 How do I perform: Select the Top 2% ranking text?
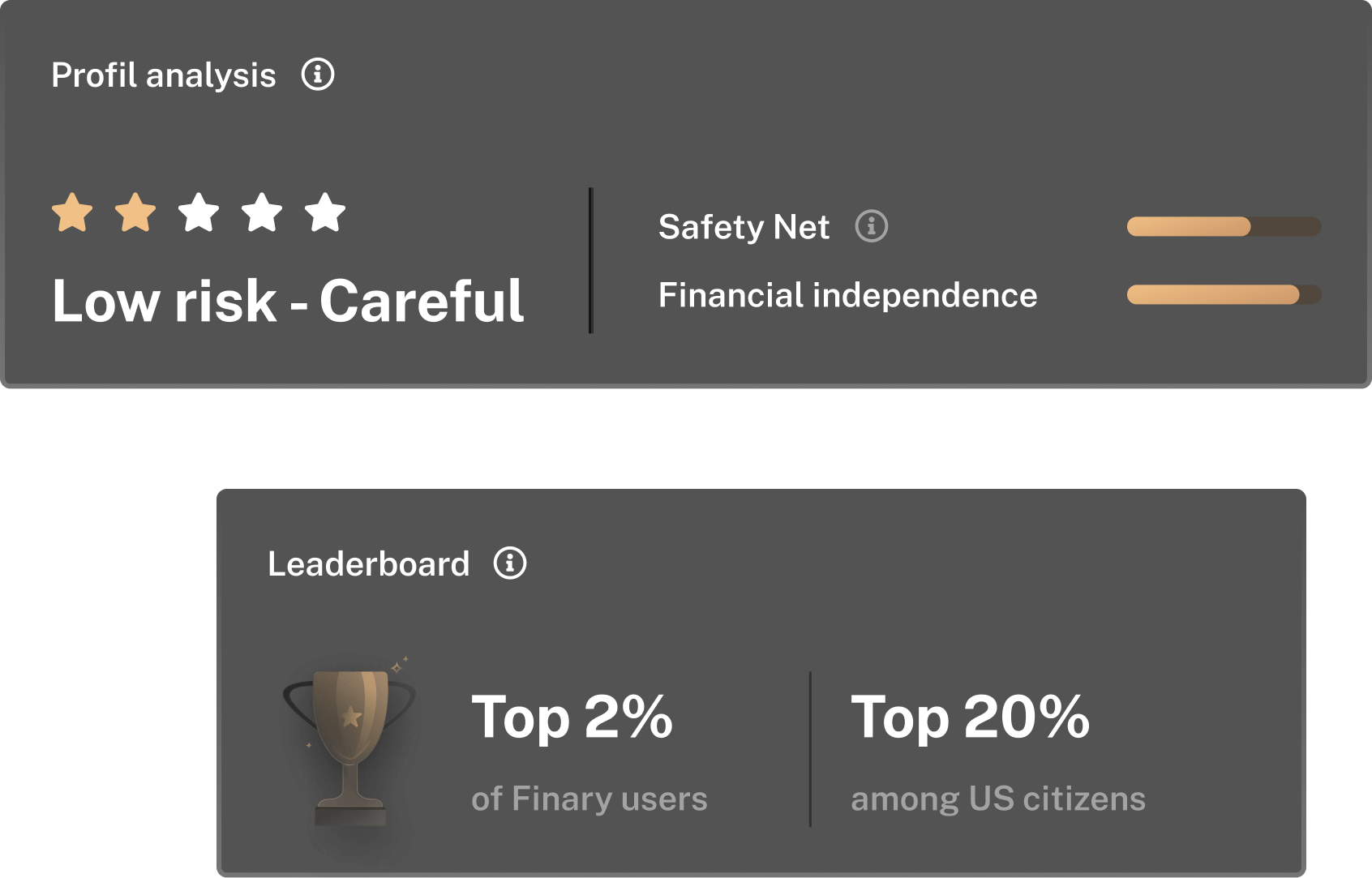pyautogui.click(x=572, y=717)
